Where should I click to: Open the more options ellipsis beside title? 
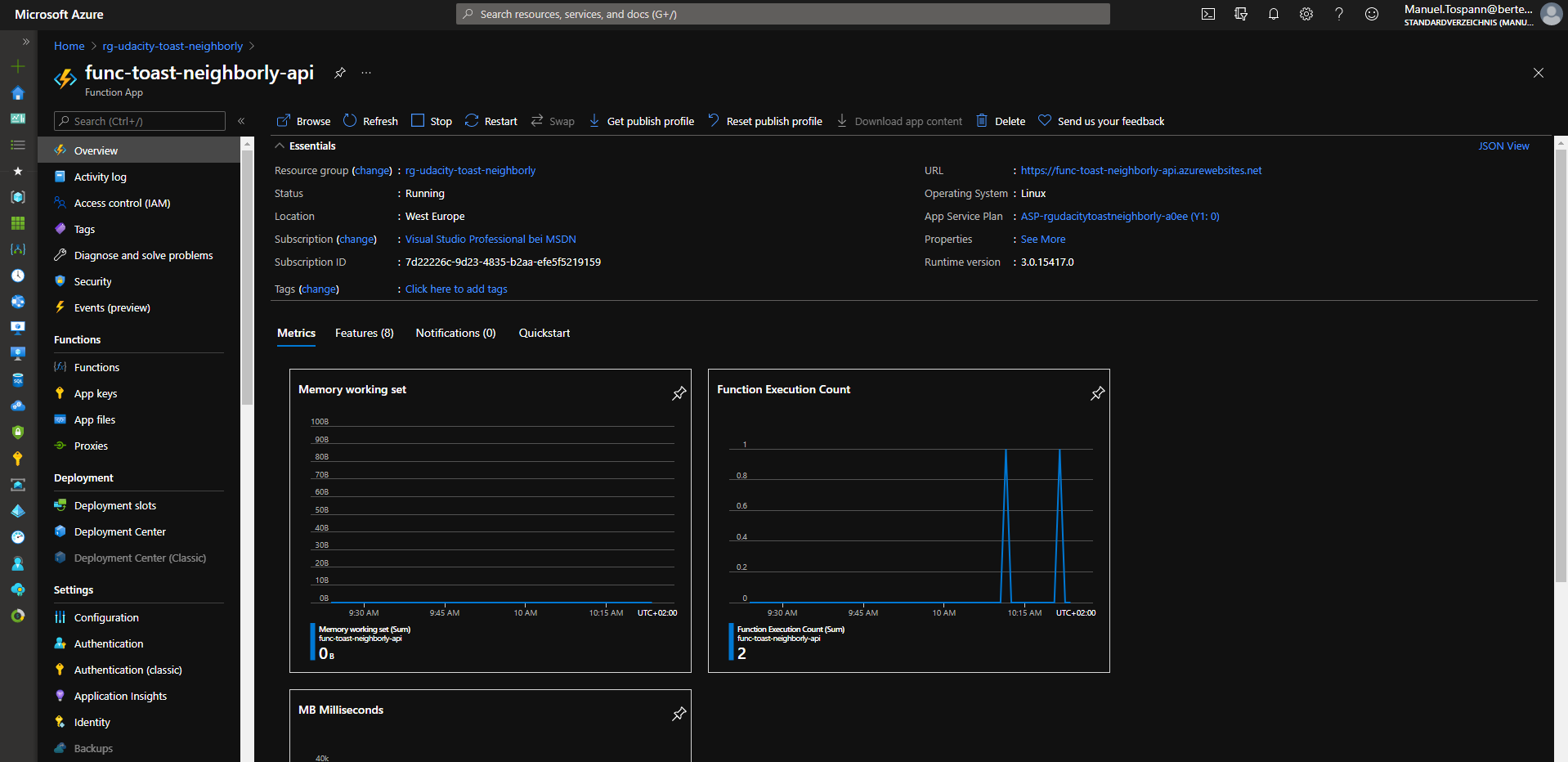coord(366,73)
